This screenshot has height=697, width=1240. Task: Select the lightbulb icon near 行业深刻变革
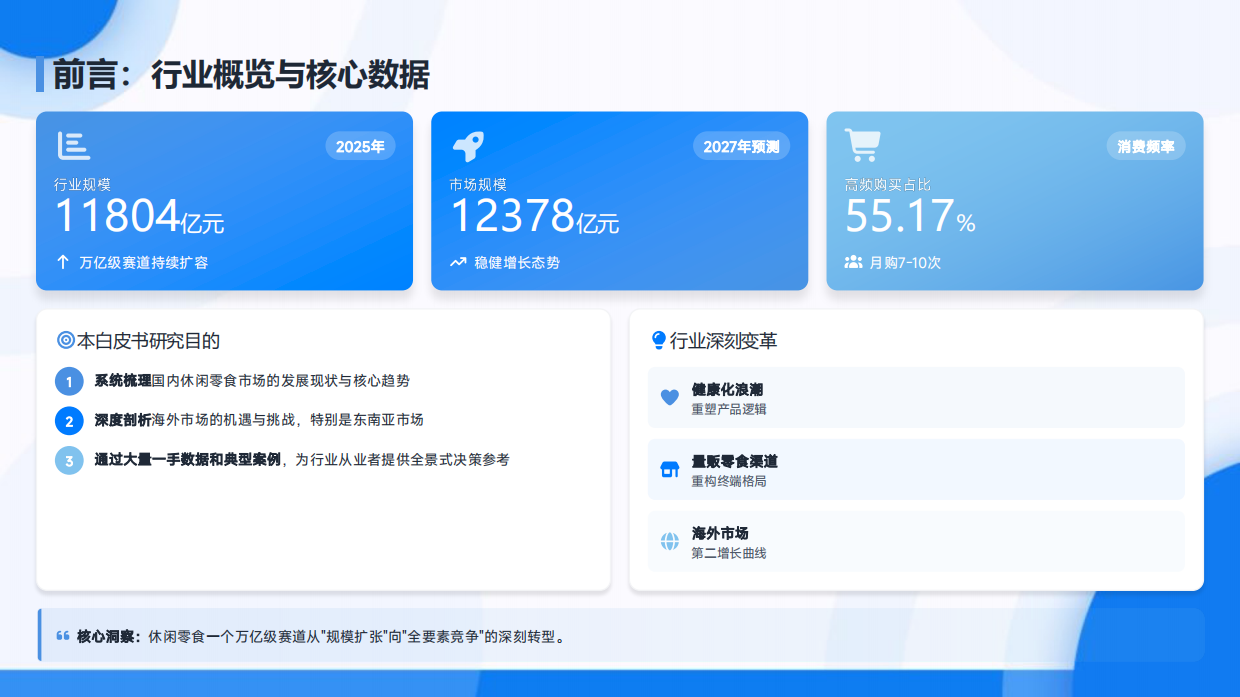click(657, 340)
